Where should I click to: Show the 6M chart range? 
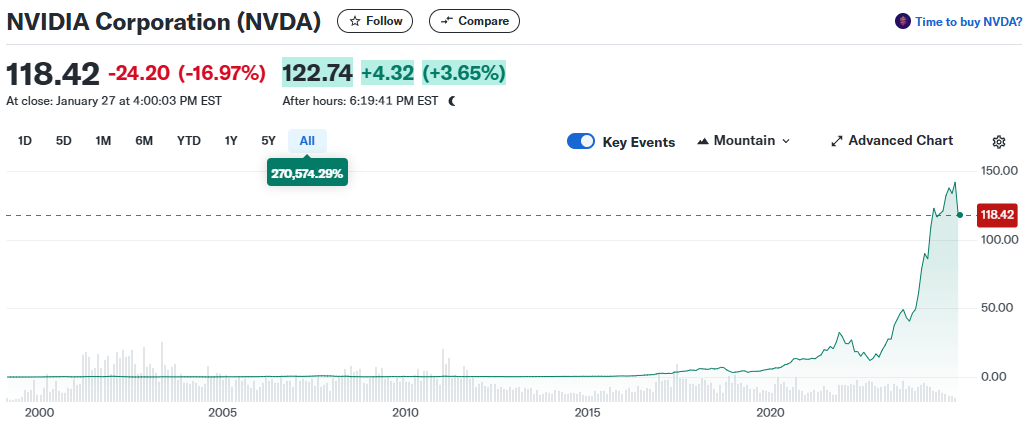[x=144, y=141]
